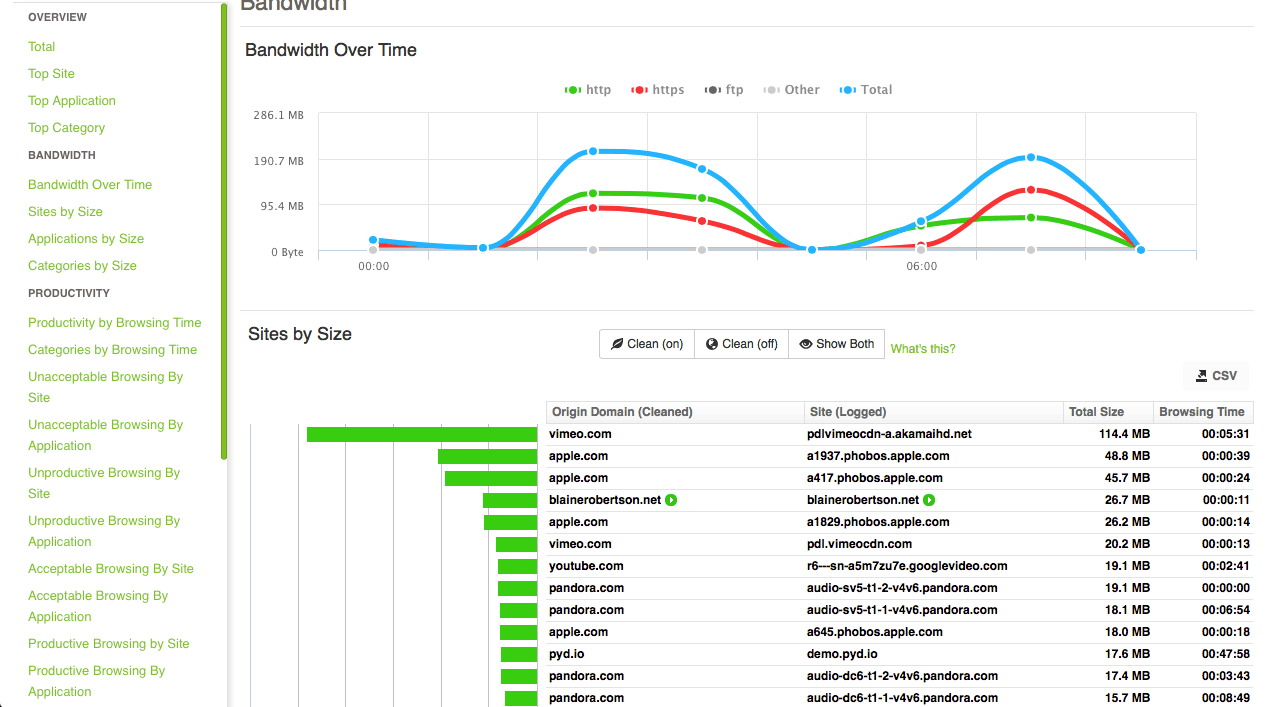Click the 114.4 MB total size value

1125,434
